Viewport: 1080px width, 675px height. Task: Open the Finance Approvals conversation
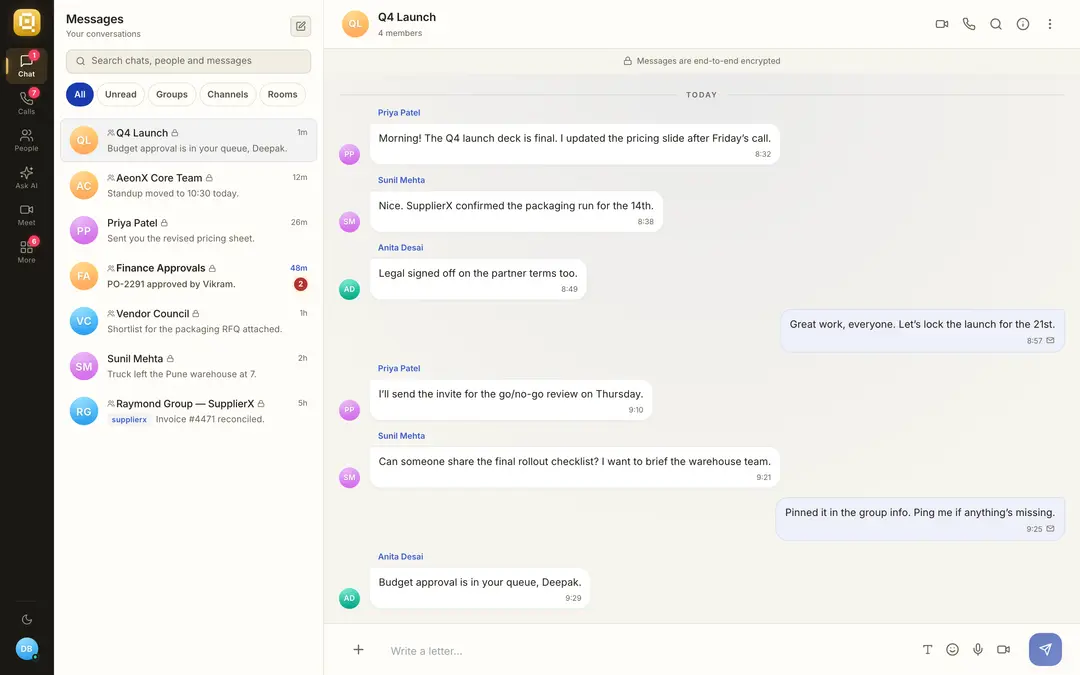188,276
